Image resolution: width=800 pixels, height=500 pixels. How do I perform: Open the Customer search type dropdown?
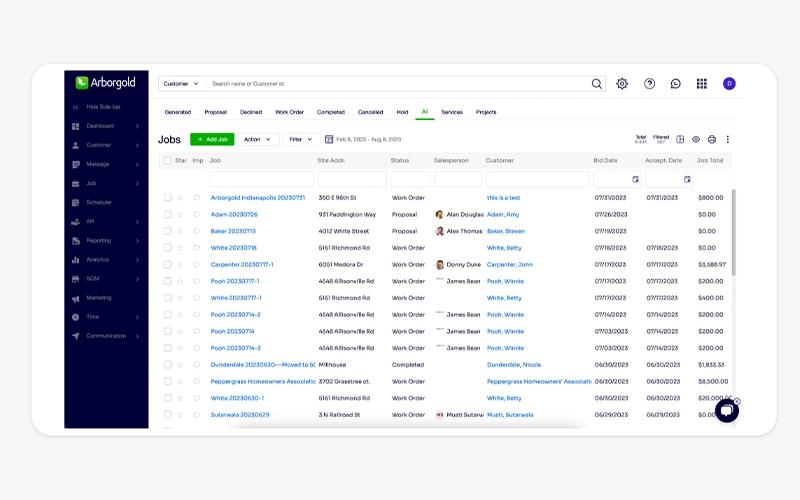181,84
